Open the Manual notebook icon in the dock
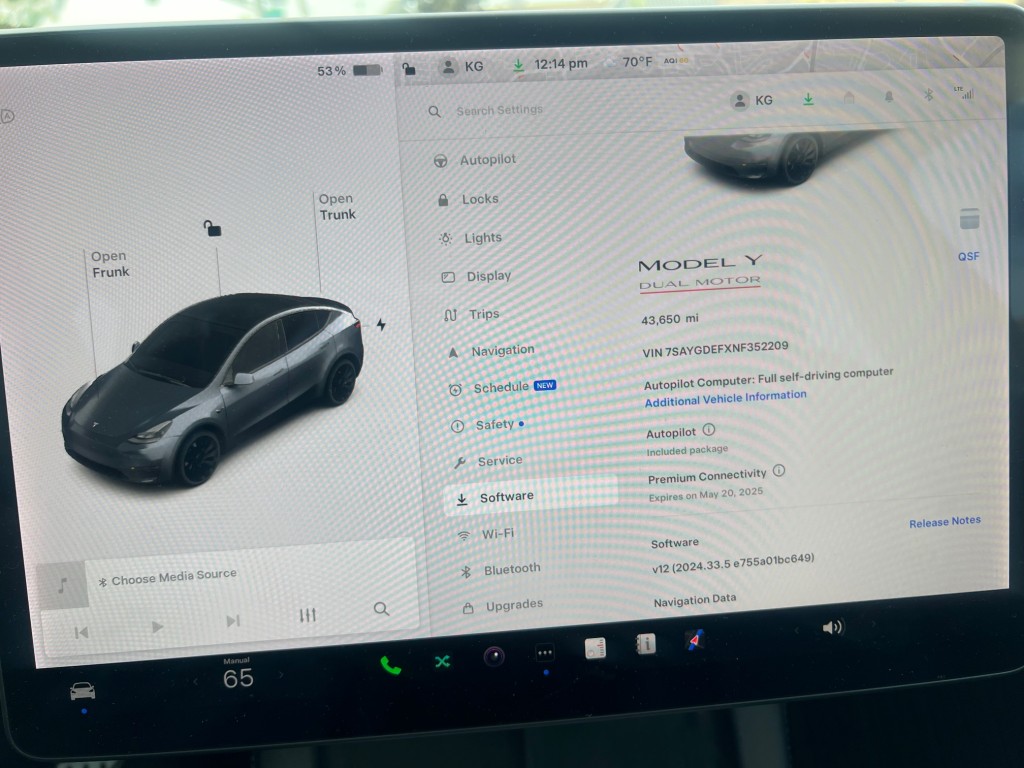This screenshot has width=1024, height=768. [x=646, y=644]
